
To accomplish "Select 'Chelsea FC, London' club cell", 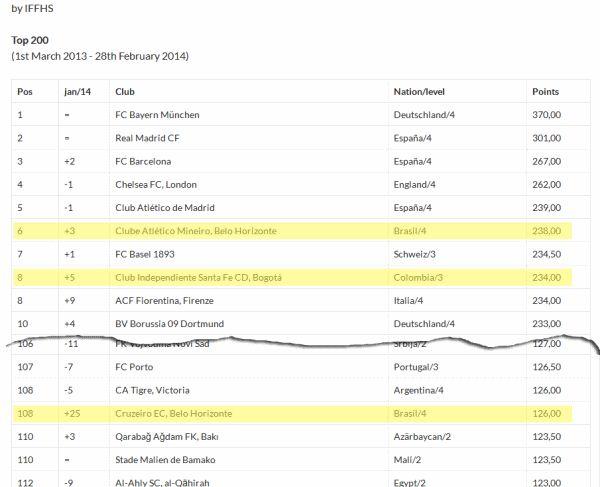I will [156, 184].
